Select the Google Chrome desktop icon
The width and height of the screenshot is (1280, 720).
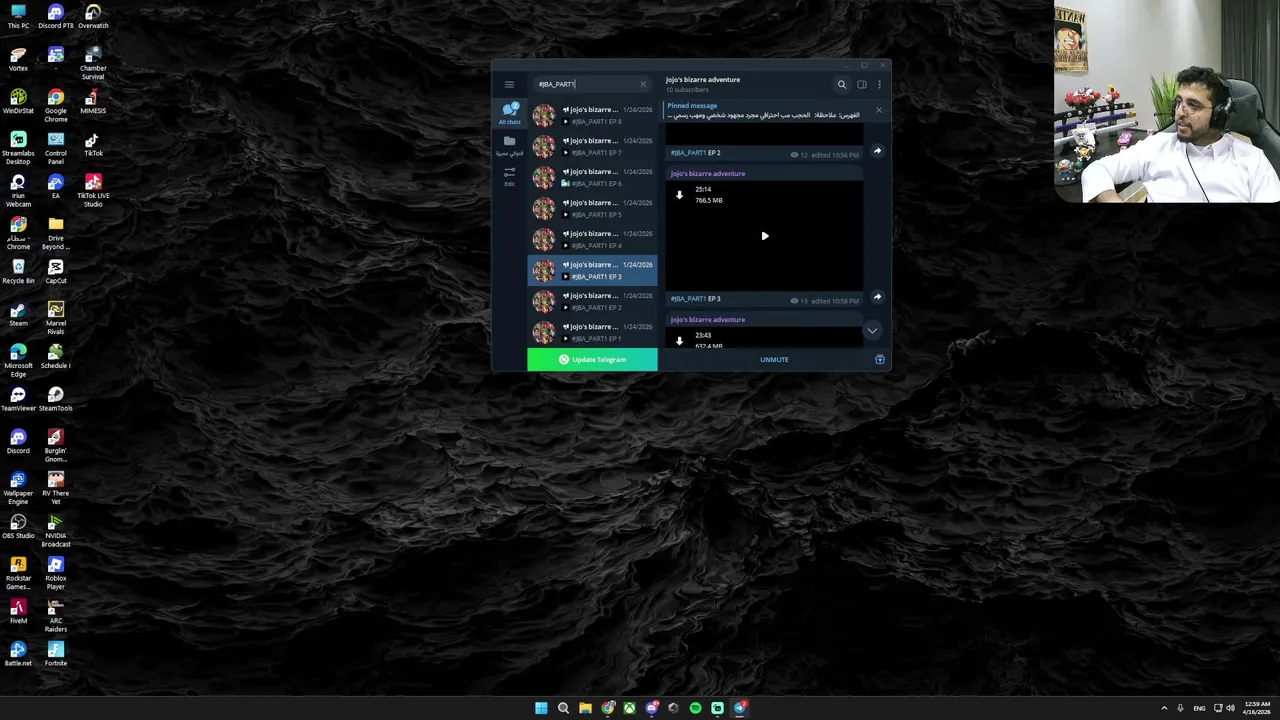(x=56, y=105)
